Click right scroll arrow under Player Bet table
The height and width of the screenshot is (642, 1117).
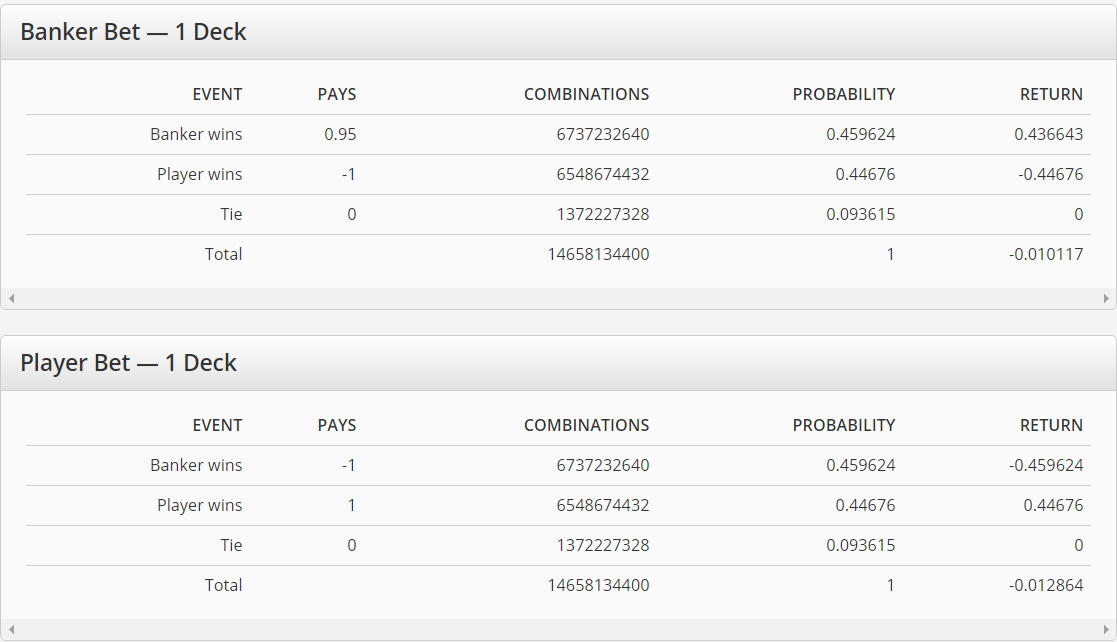[1106, 629]
